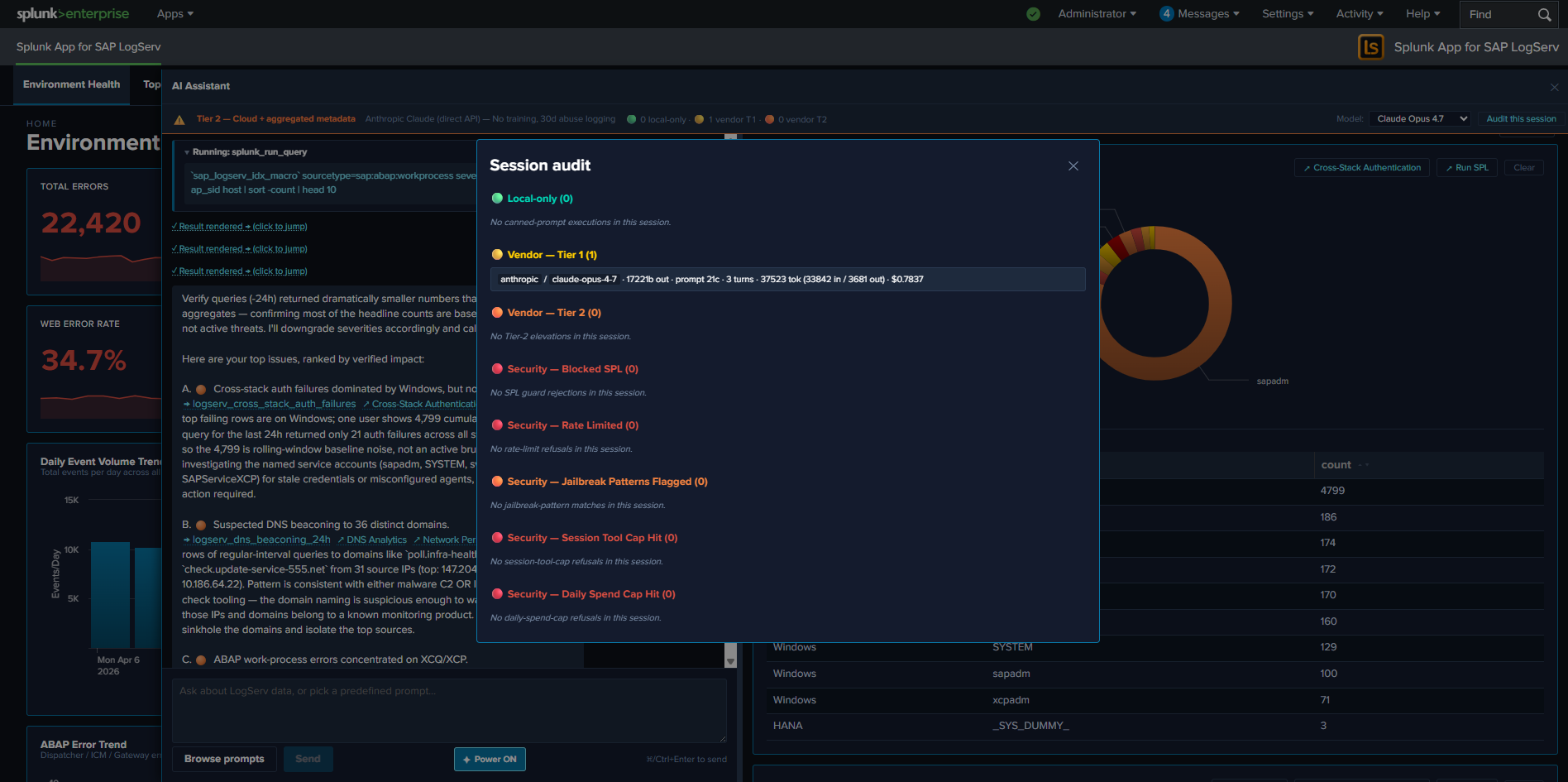
Task: Open the Settings dropdown
Action: [1288, 14]
